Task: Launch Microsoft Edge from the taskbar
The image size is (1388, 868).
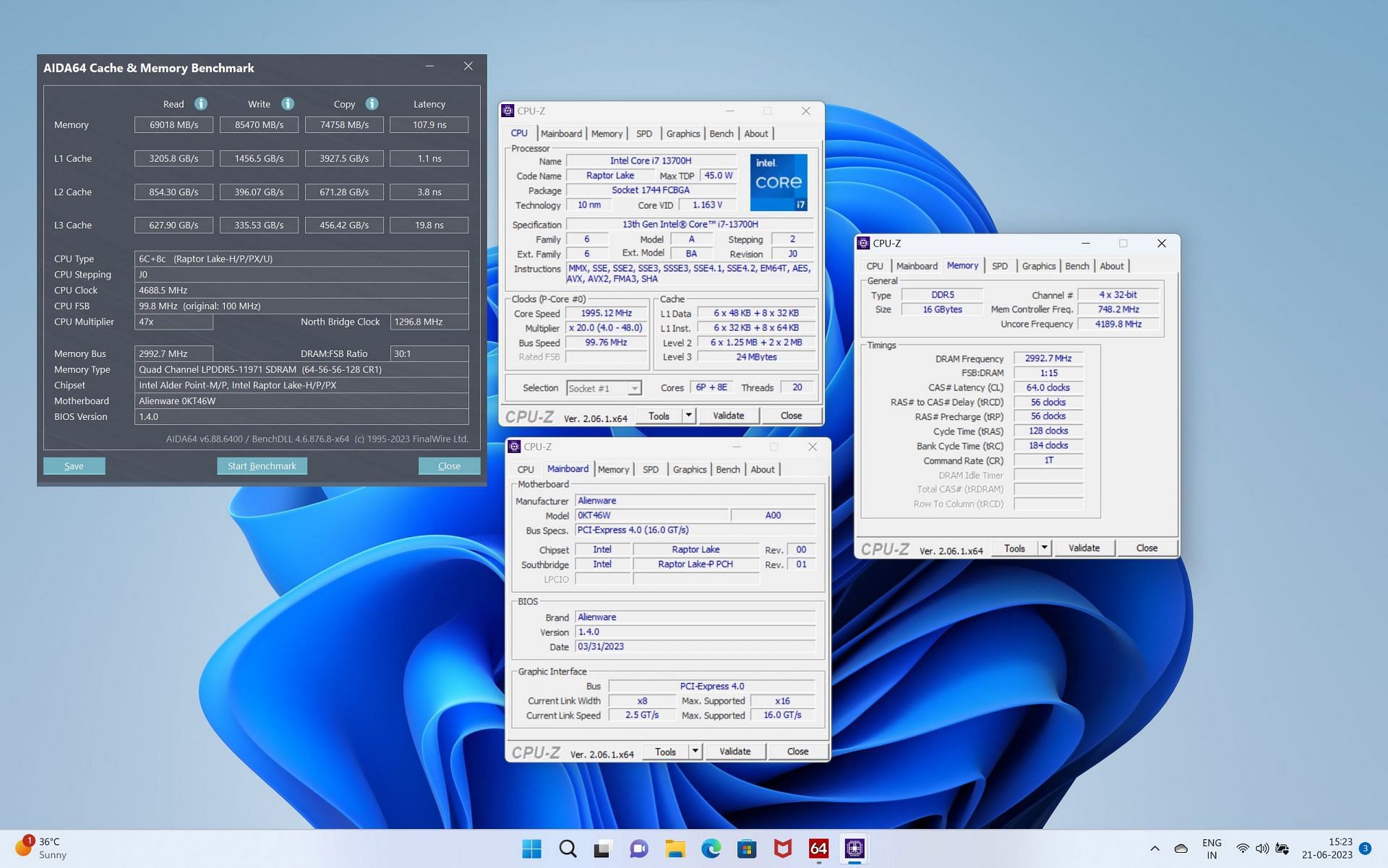Action: [x=711, y=848]
